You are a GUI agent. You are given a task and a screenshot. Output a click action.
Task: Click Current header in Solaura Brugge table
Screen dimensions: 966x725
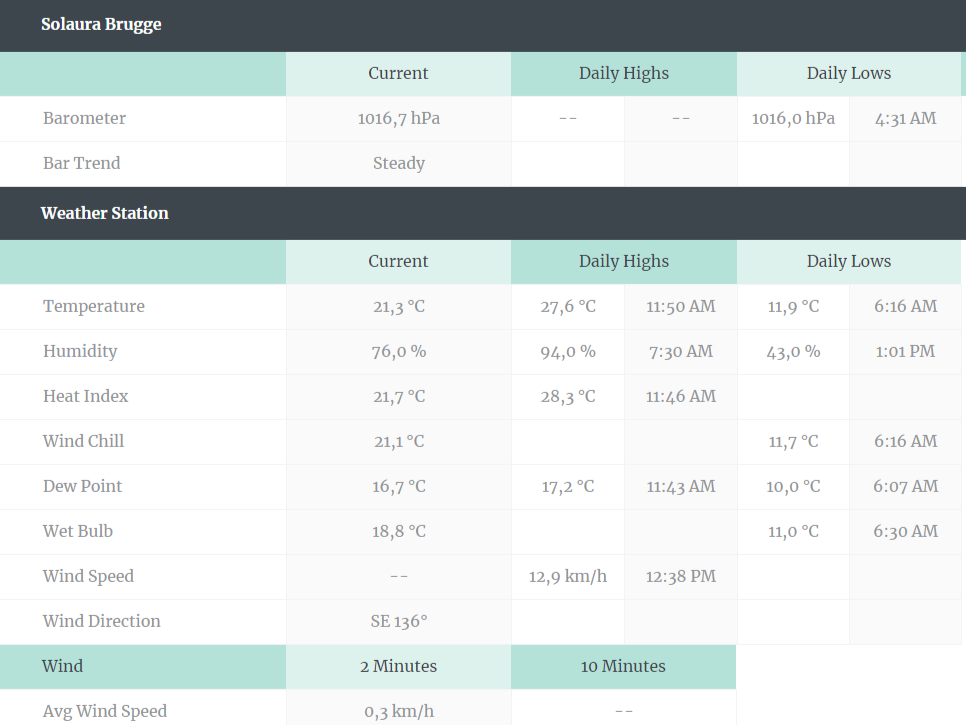(399, 73)
